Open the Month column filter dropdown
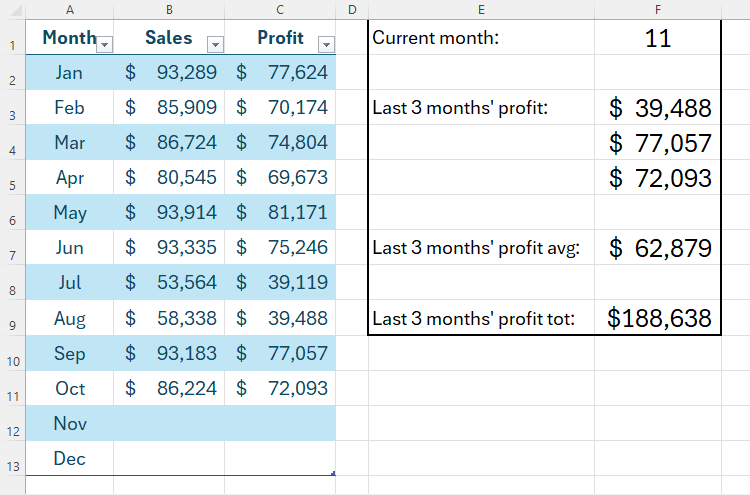Viewport: 750px width, 495px height. pos(105,43)
